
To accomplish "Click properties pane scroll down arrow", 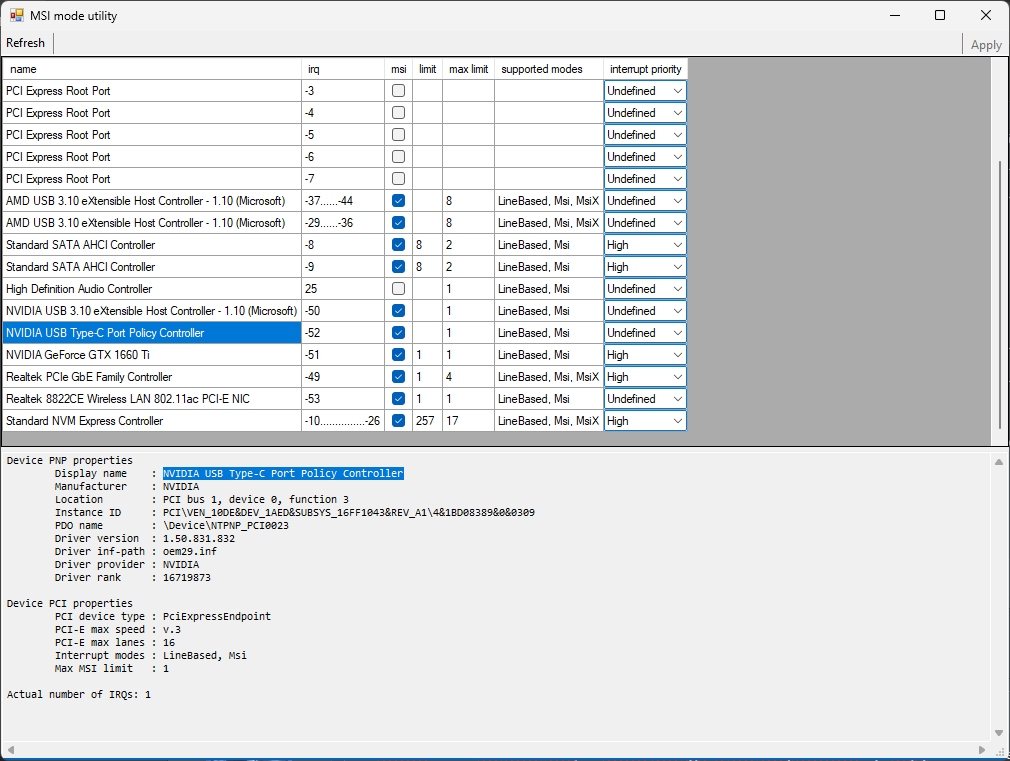I will 998,733.
